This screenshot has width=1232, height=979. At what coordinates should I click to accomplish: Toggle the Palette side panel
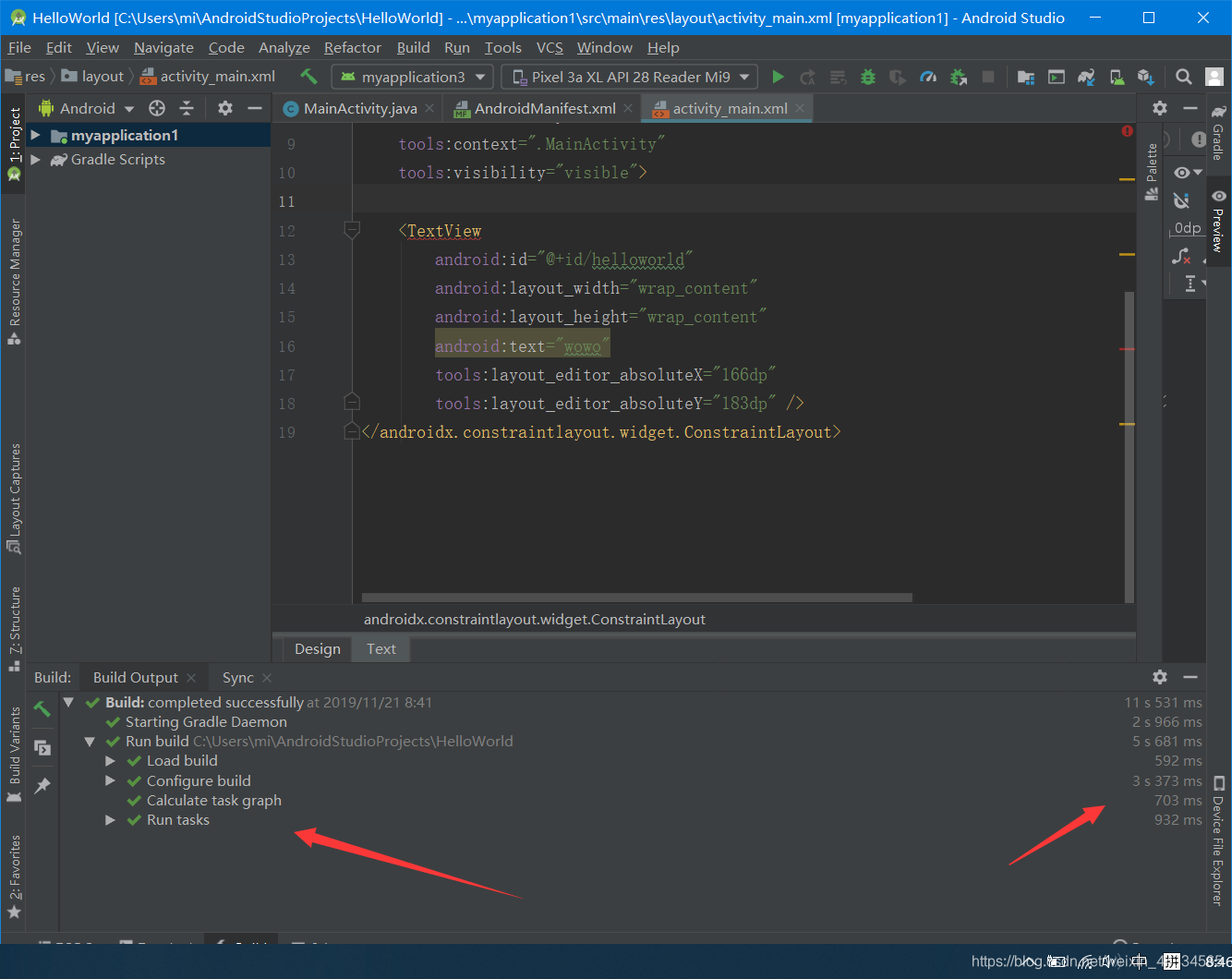click(1152, 172)
